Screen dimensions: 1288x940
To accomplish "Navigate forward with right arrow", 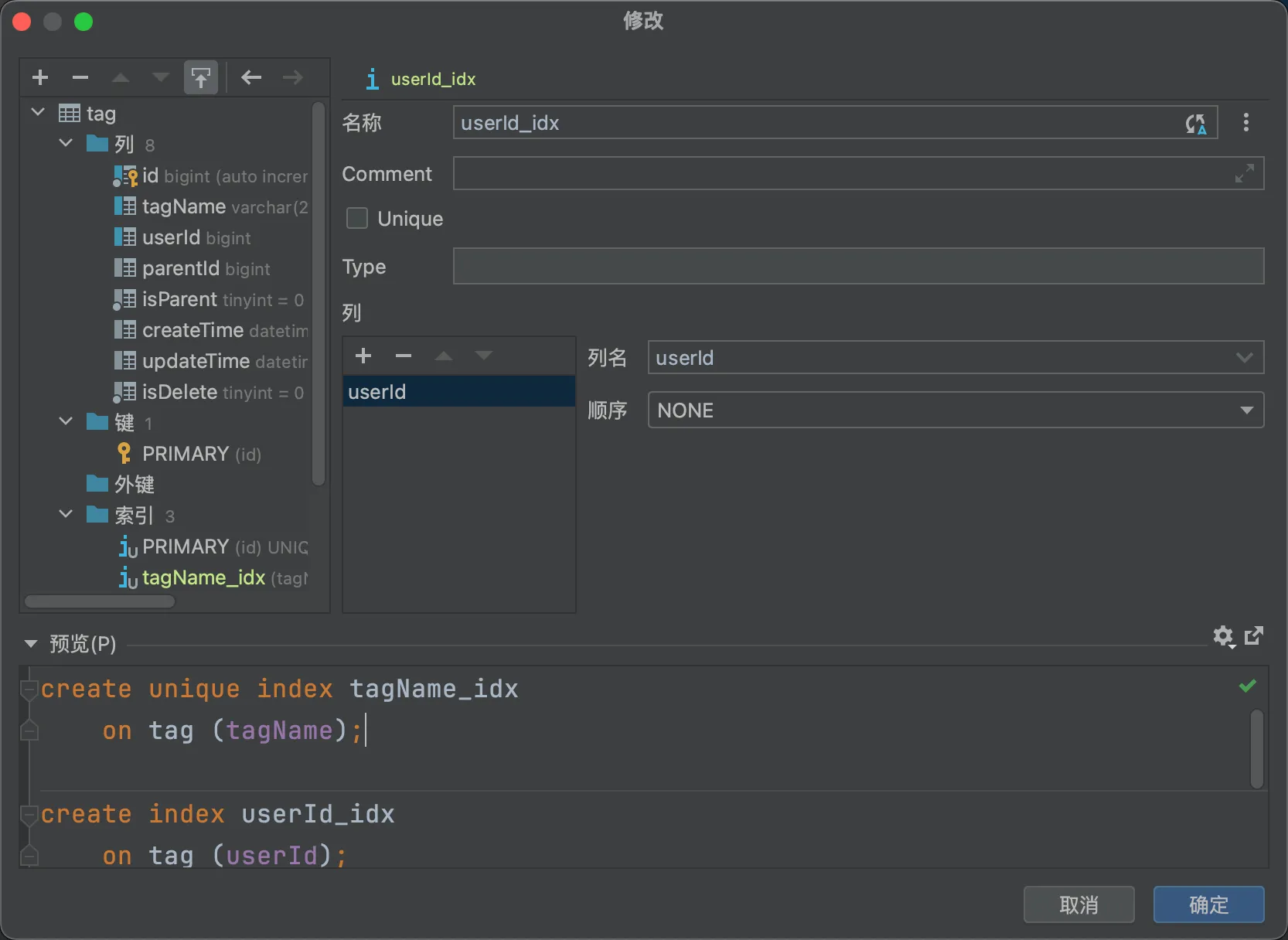I will pyautogui.click(x=293, y=77).
